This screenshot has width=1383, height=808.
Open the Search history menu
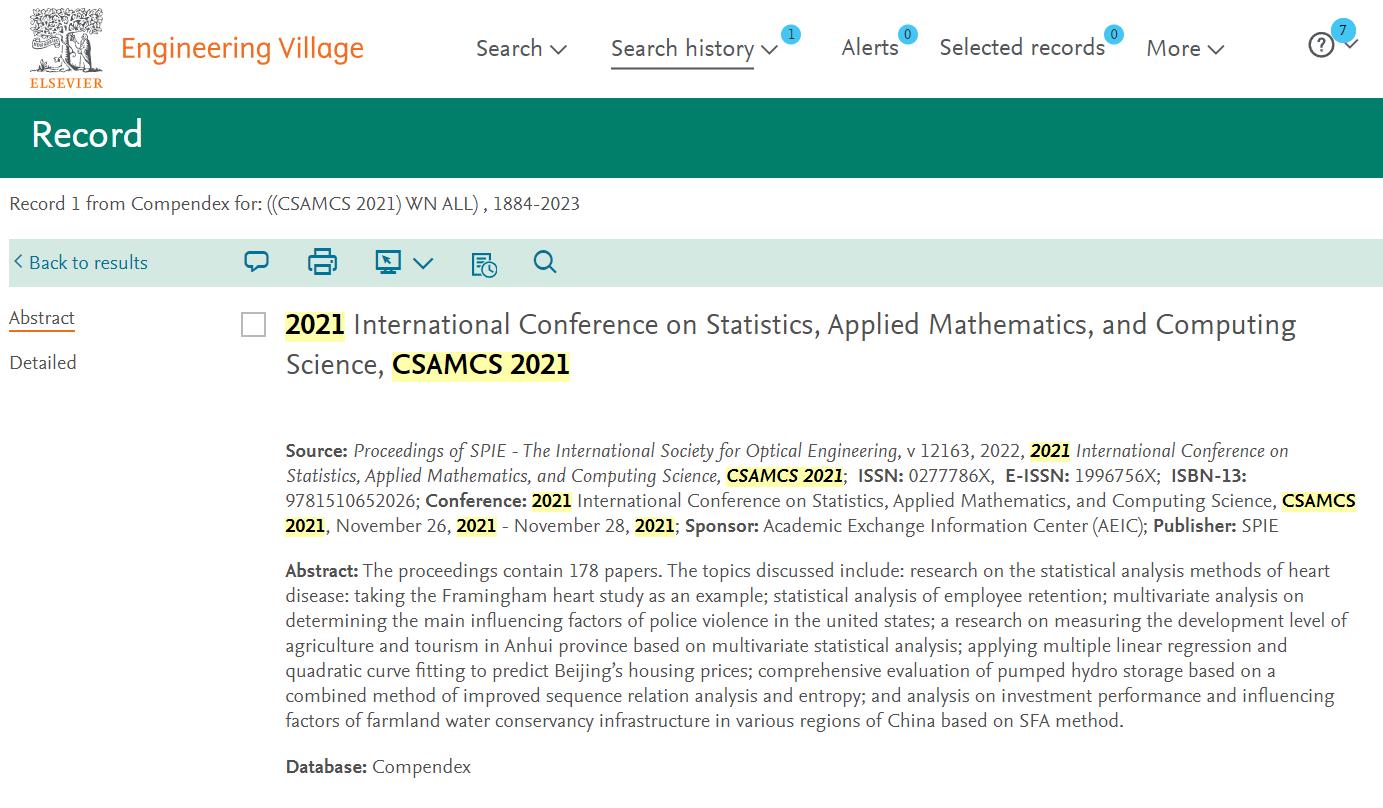694,48
